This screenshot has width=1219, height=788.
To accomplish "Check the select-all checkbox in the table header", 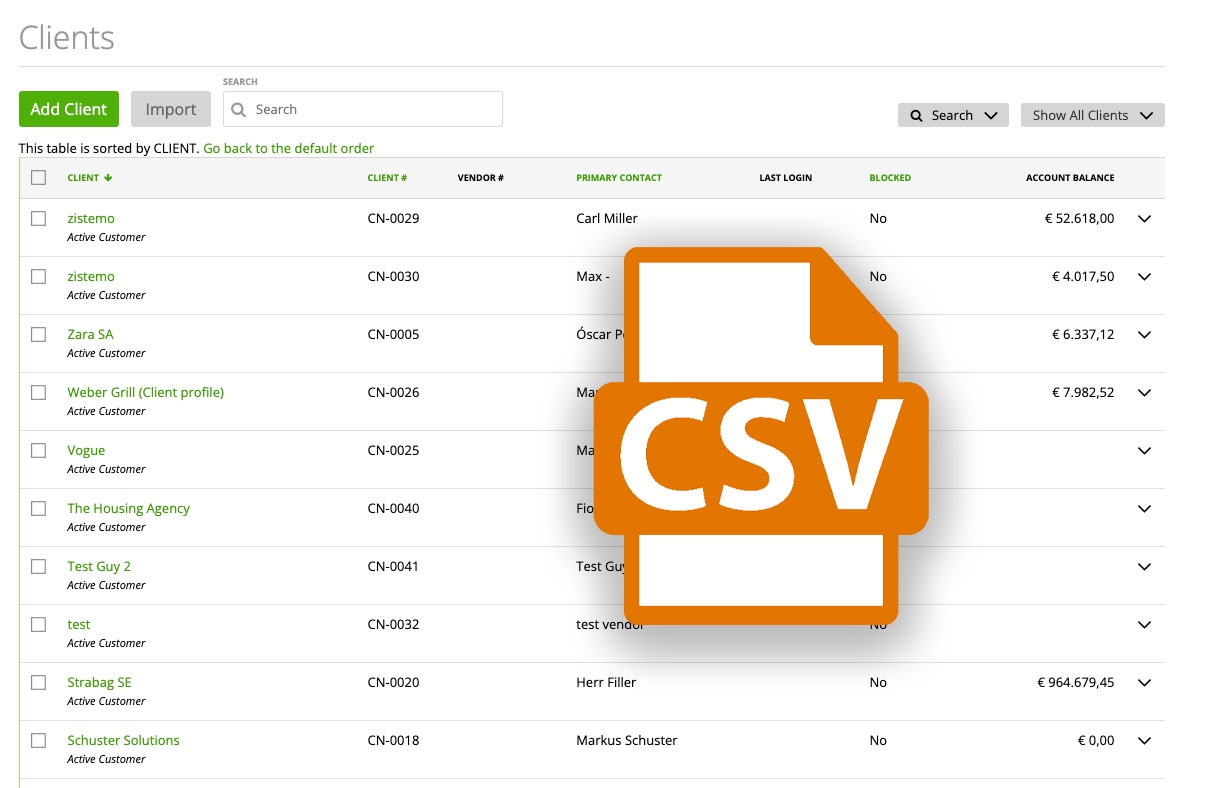I will [x=38, y=176].
